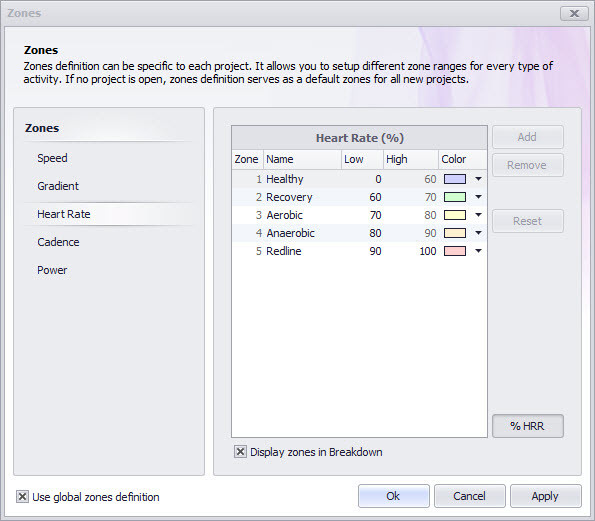Select the Redline zone name cell
The width and height of the screenshot is (595, 521).
(302, 251)
